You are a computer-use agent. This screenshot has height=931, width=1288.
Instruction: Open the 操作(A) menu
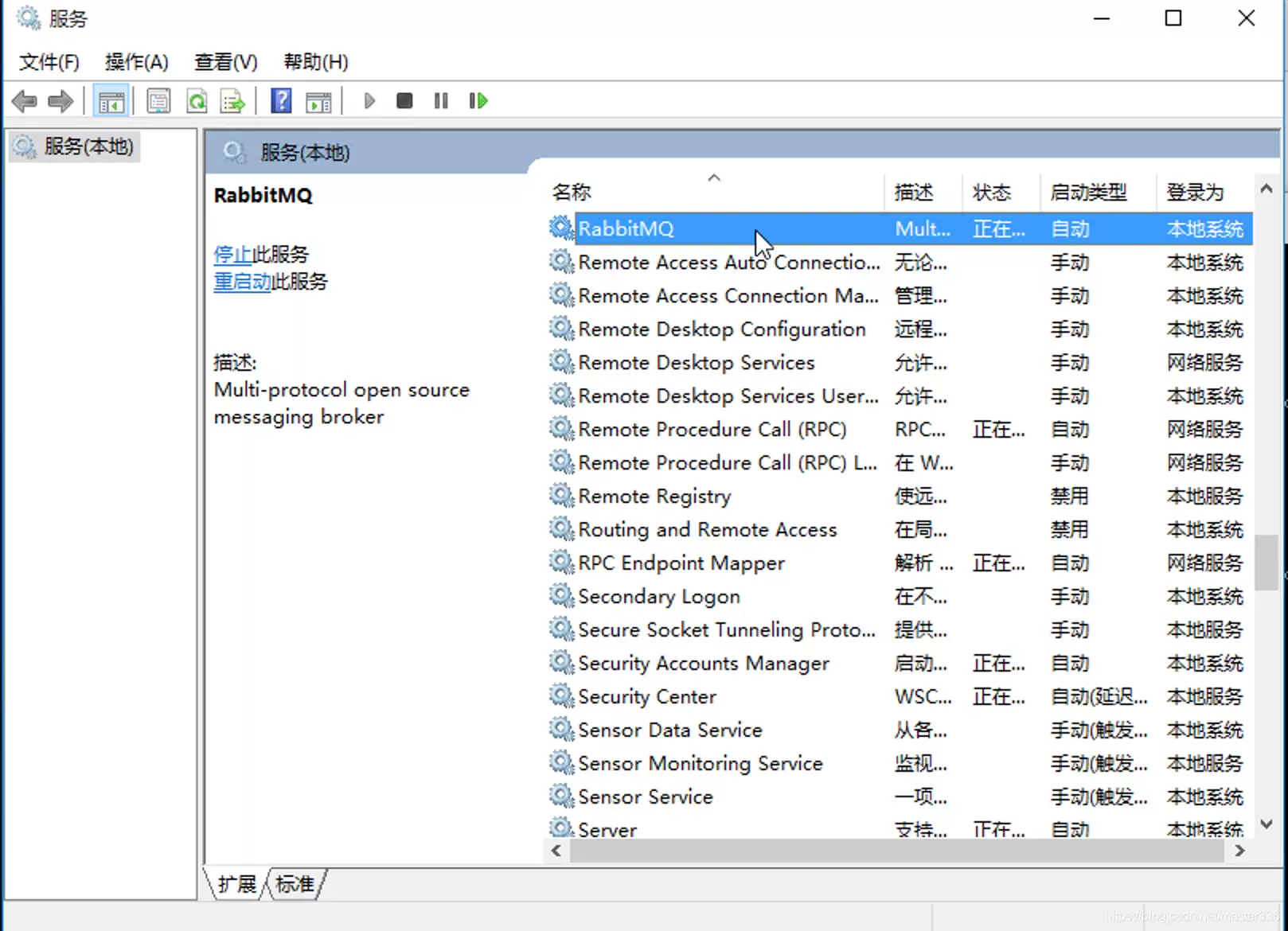[137, 62]
